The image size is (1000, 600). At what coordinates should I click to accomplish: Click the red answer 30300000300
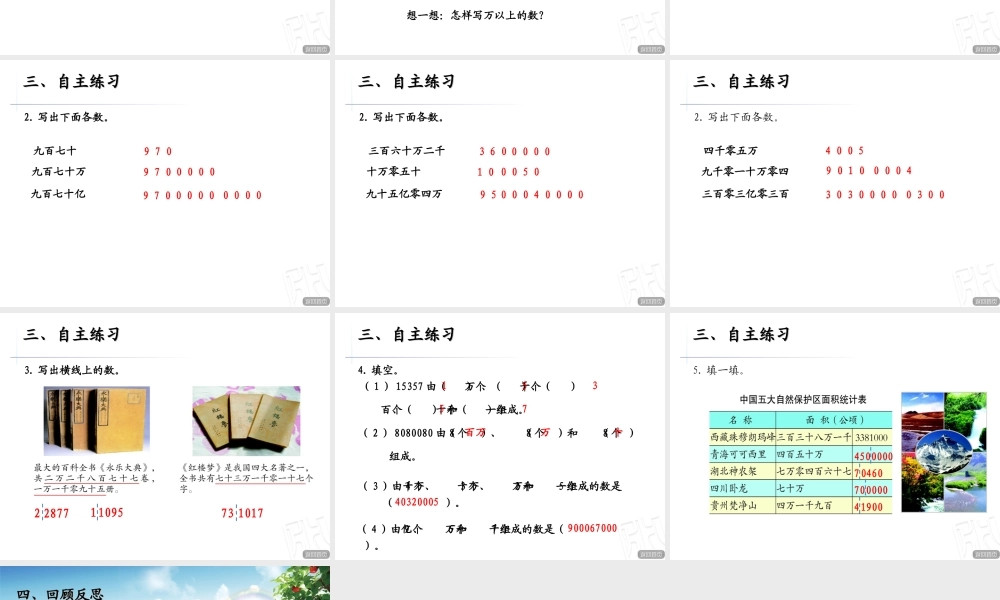[x=885, y=194]
